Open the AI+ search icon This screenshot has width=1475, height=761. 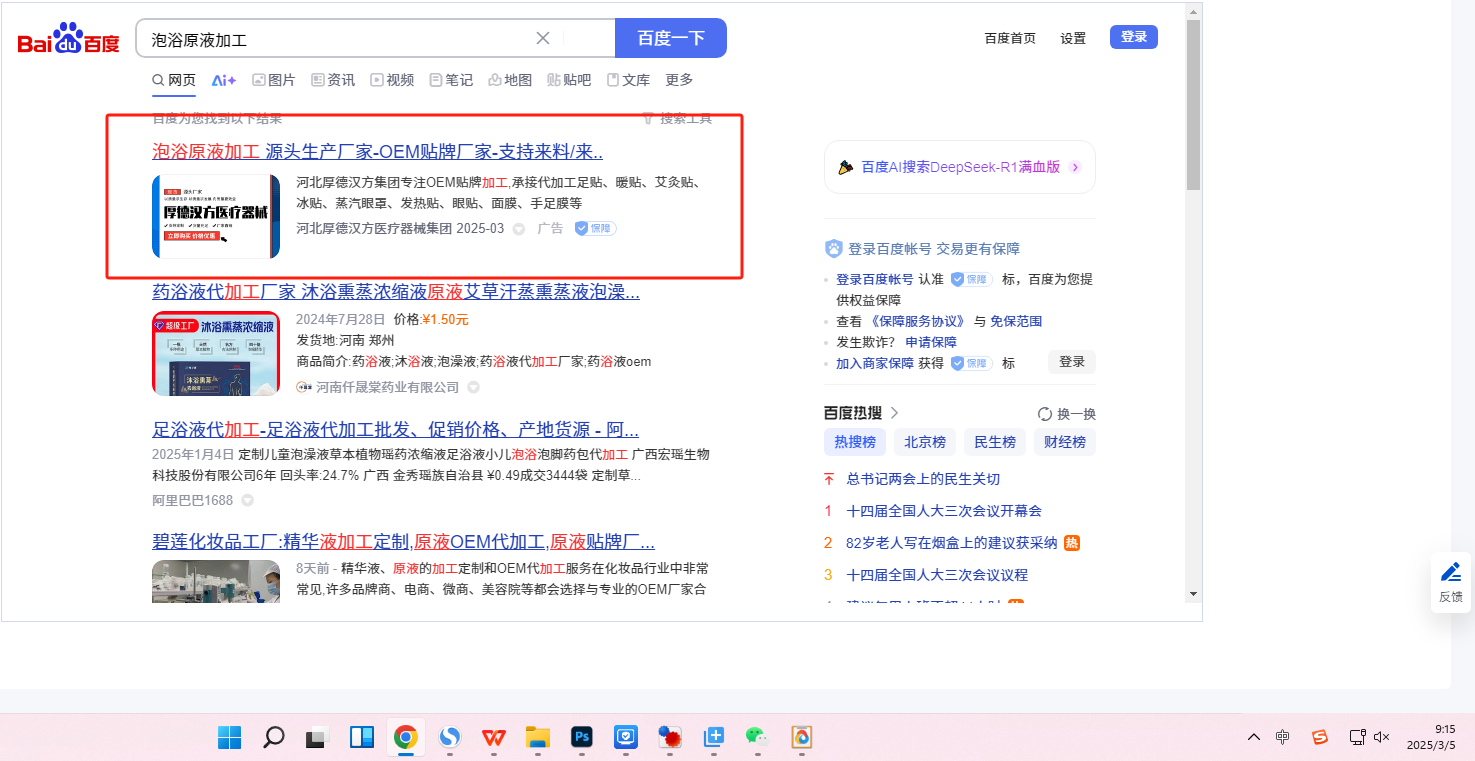point(224,80)
